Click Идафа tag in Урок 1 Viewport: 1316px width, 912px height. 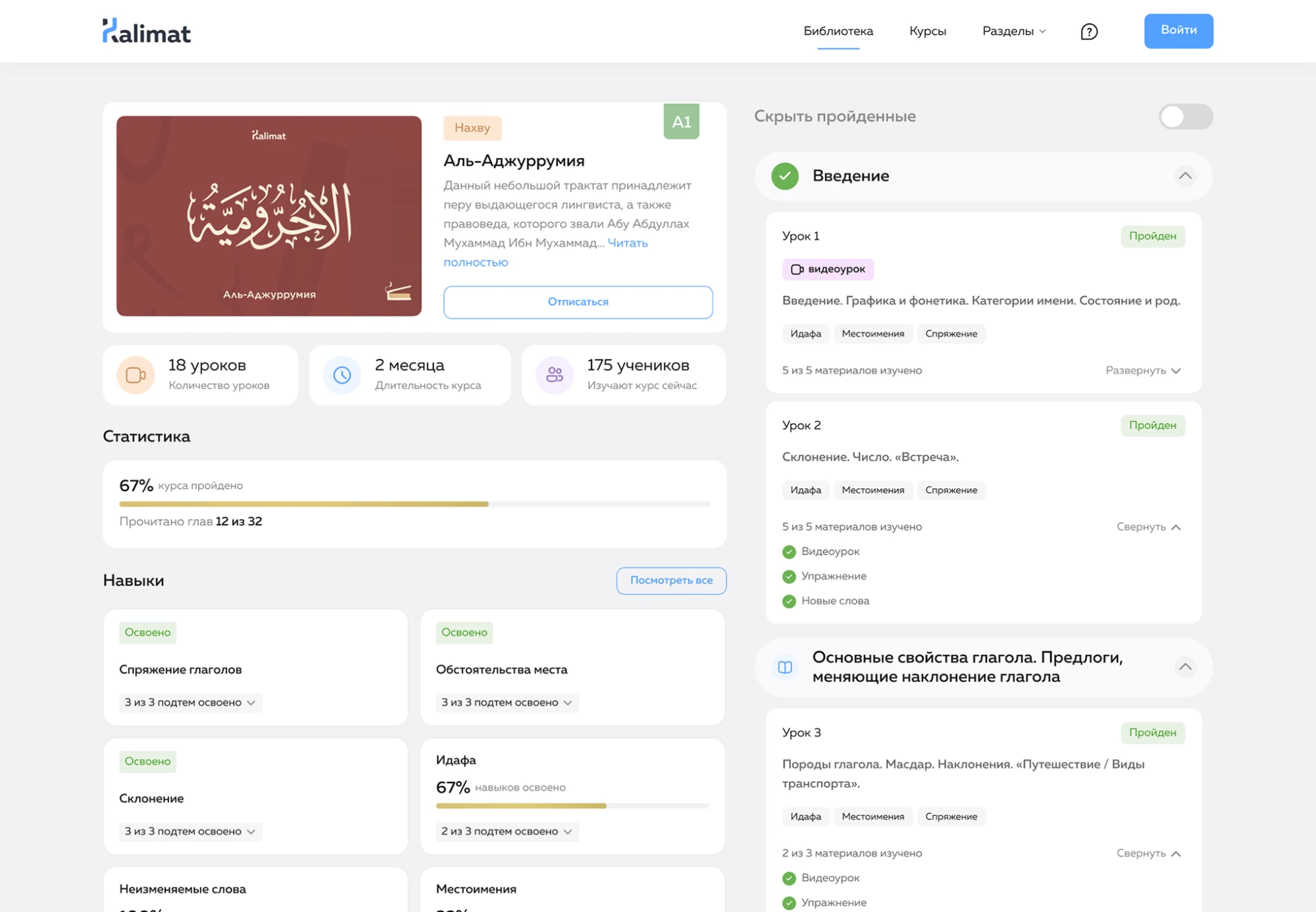tap(805, 334)
